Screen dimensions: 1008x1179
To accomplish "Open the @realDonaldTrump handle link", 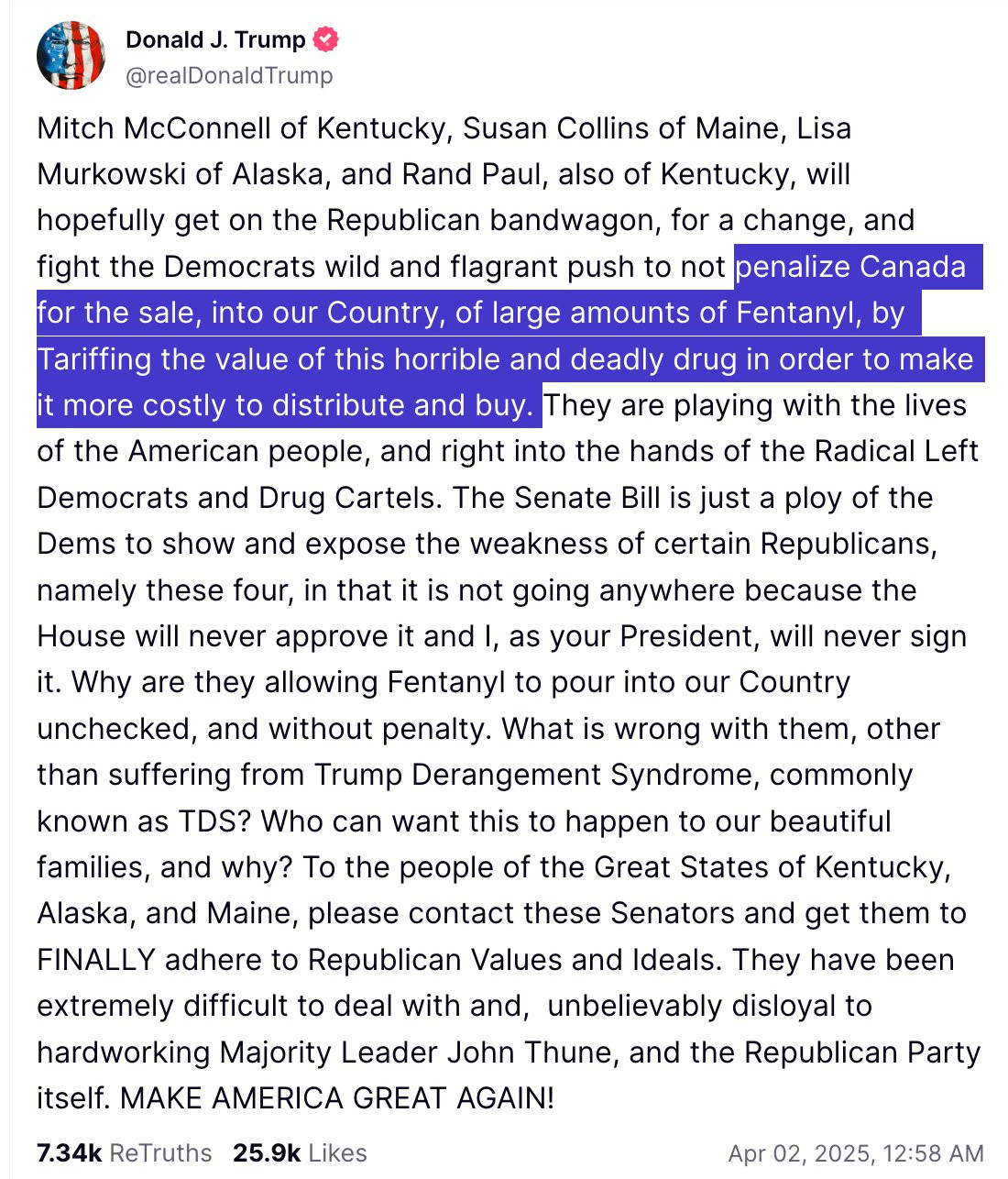I will pyautogui.click(x=229, y=75).
